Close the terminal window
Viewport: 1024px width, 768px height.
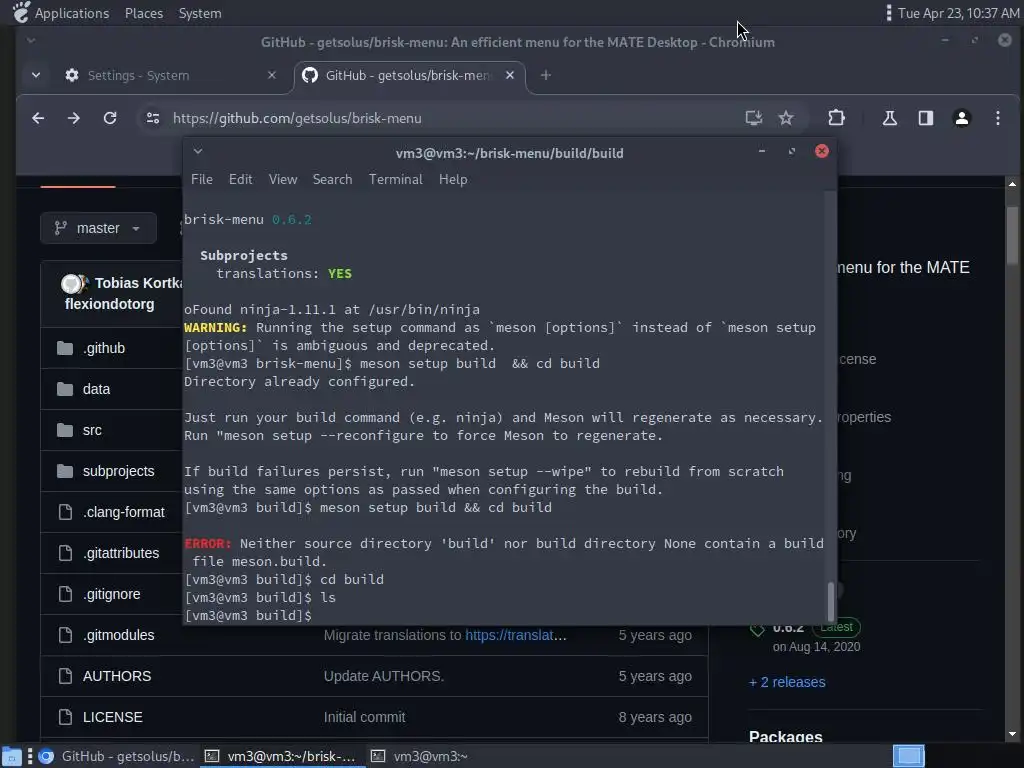[822, 152]
